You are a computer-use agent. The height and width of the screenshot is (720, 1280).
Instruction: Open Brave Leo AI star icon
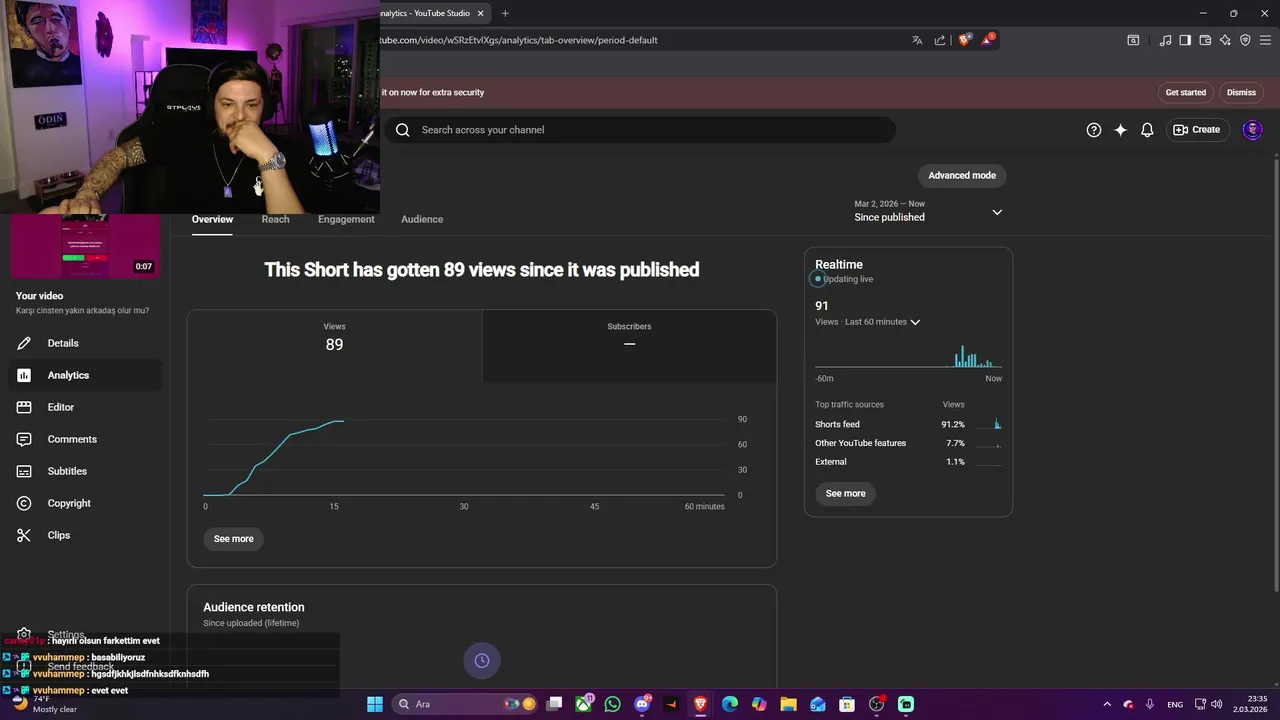click(1225, 40)
